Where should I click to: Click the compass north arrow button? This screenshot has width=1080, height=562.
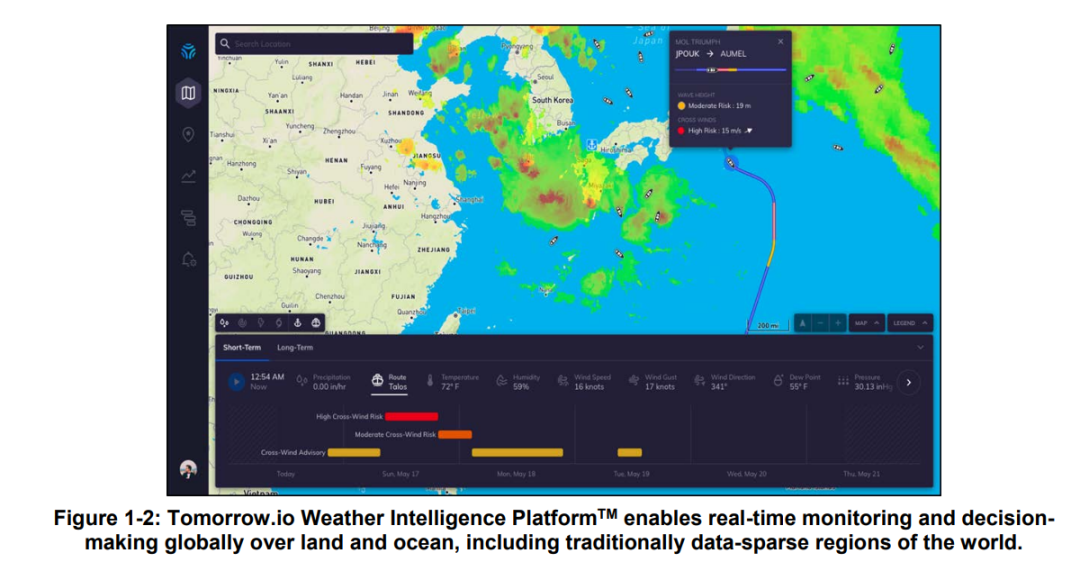coord(802,323)
